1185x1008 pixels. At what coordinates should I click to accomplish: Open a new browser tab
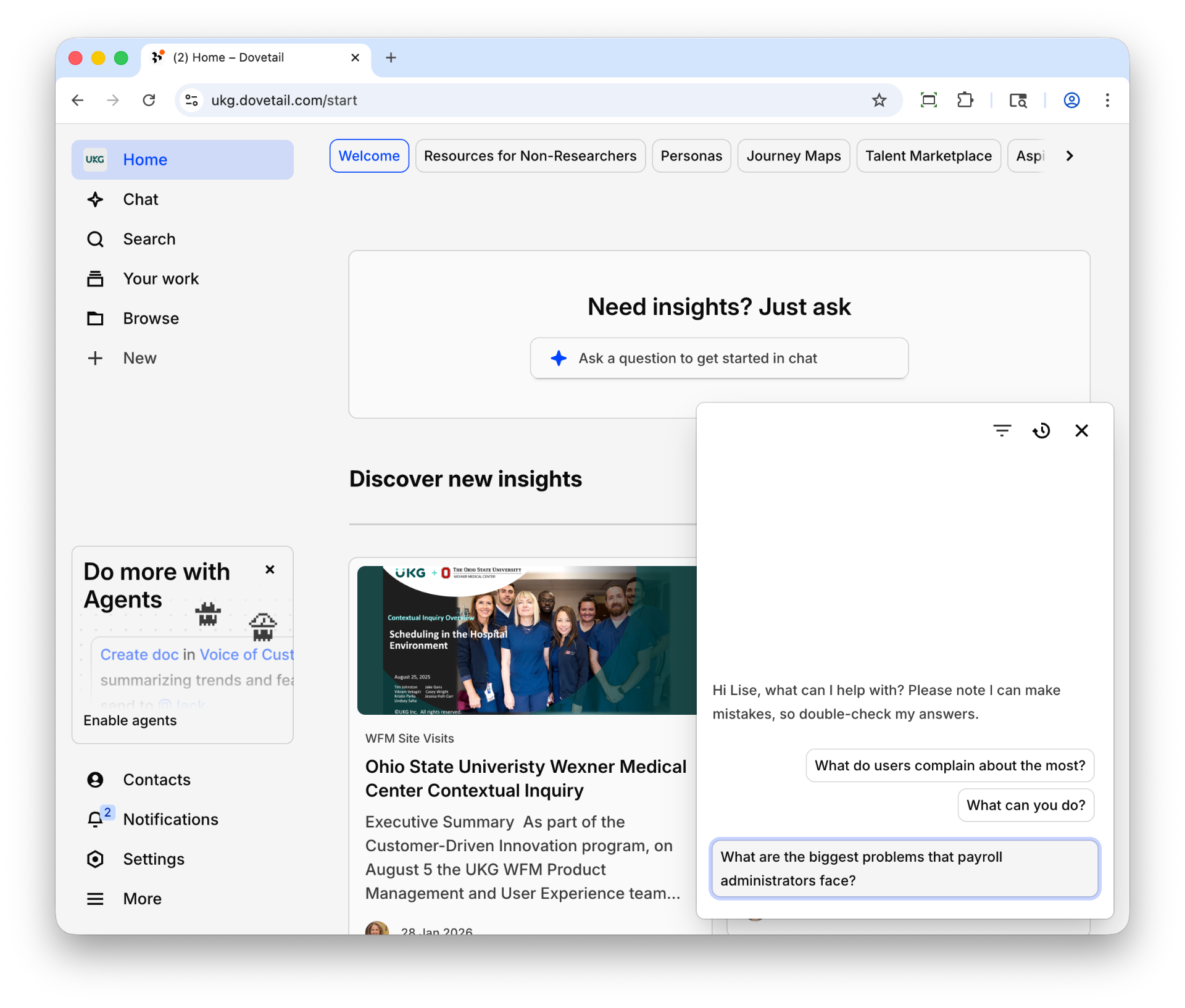391,57
